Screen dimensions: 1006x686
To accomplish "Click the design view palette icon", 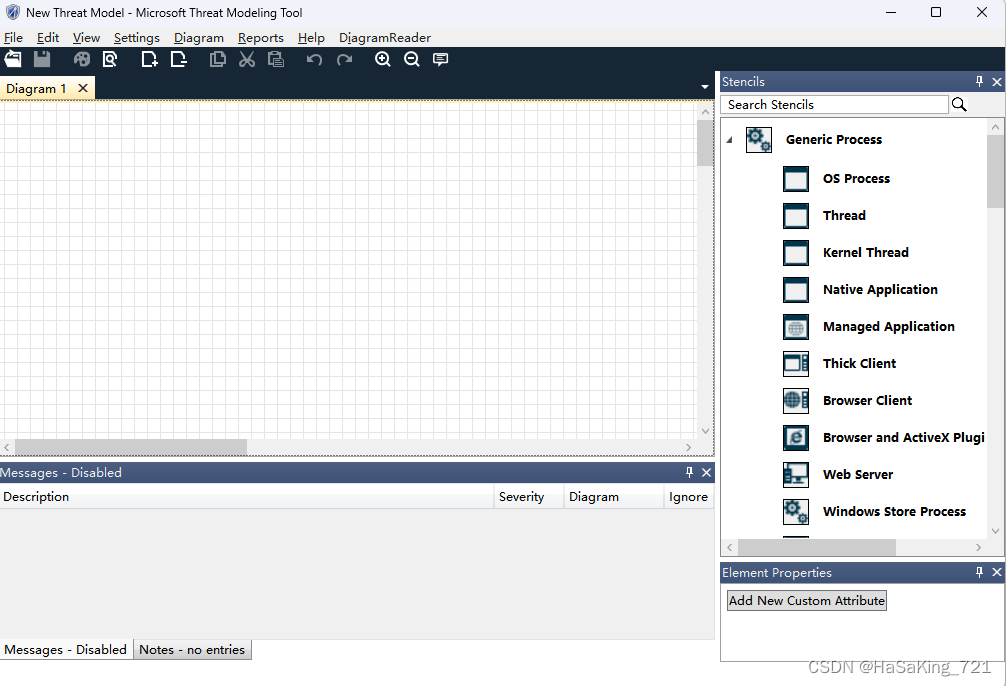I will coord(81,60).
